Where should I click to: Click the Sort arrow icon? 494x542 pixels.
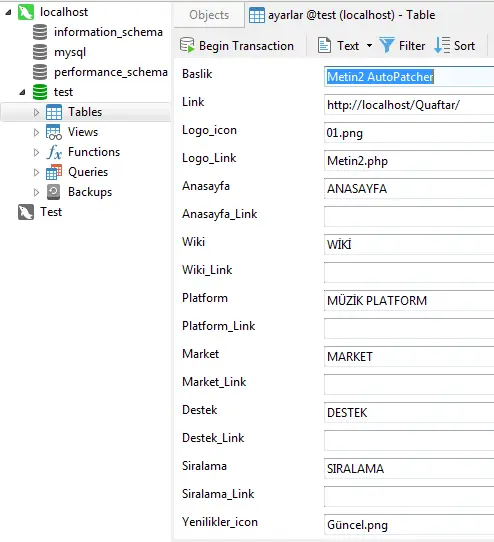[x=442, y=45]
